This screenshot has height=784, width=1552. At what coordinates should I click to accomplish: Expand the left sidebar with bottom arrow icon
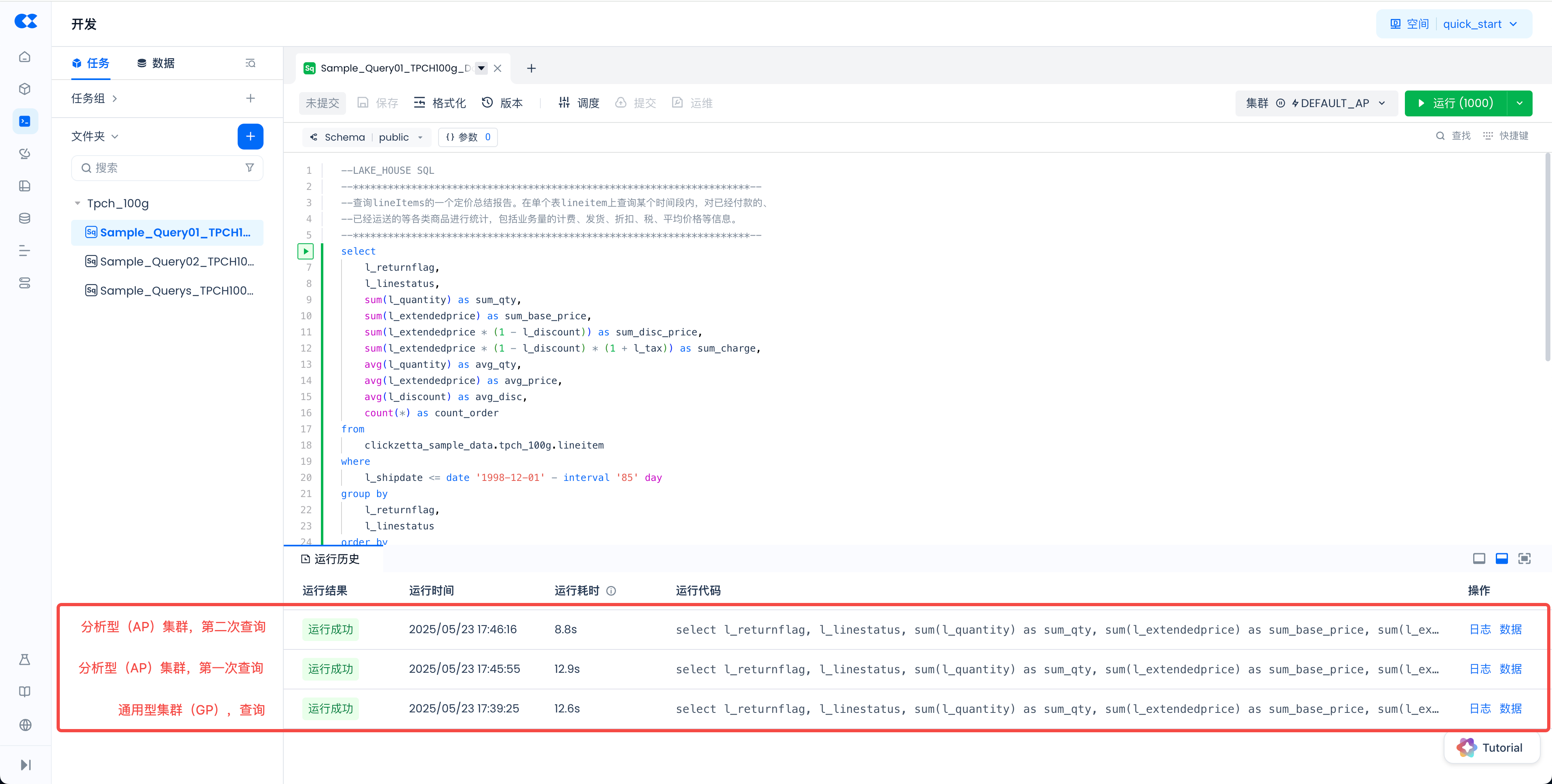[25, 765]
